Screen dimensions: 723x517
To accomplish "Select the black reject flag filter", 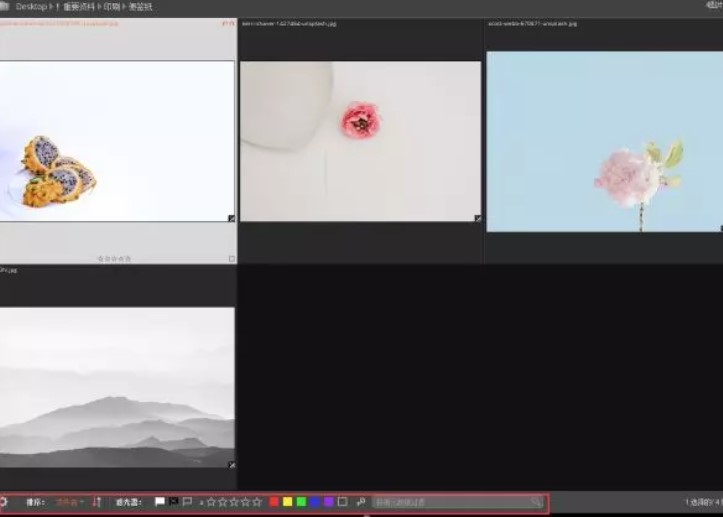I will tap(173, 501).
